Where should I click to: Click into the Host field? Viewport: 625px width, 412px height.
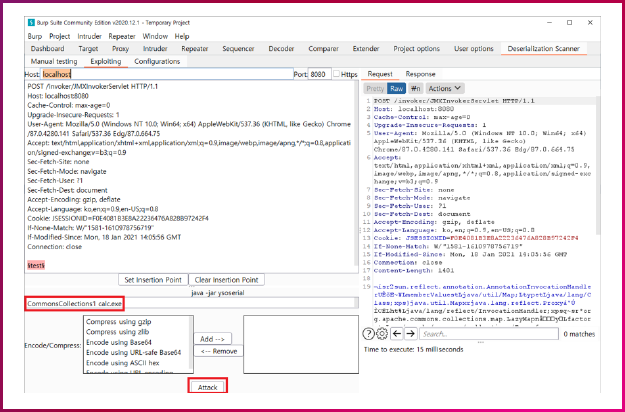[x=167, y=74]
